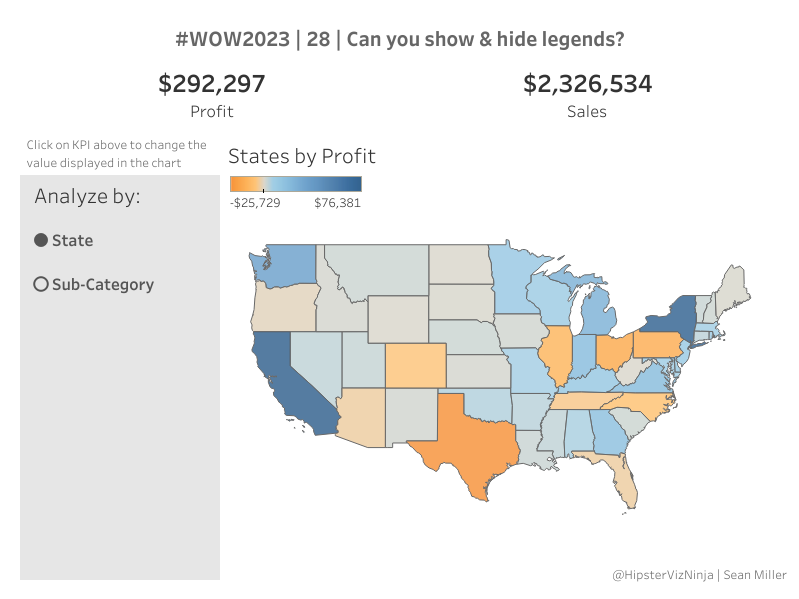Click the States by Profit chart title
Viewport: 799px width, 599px height.
[x=302, y=156]
